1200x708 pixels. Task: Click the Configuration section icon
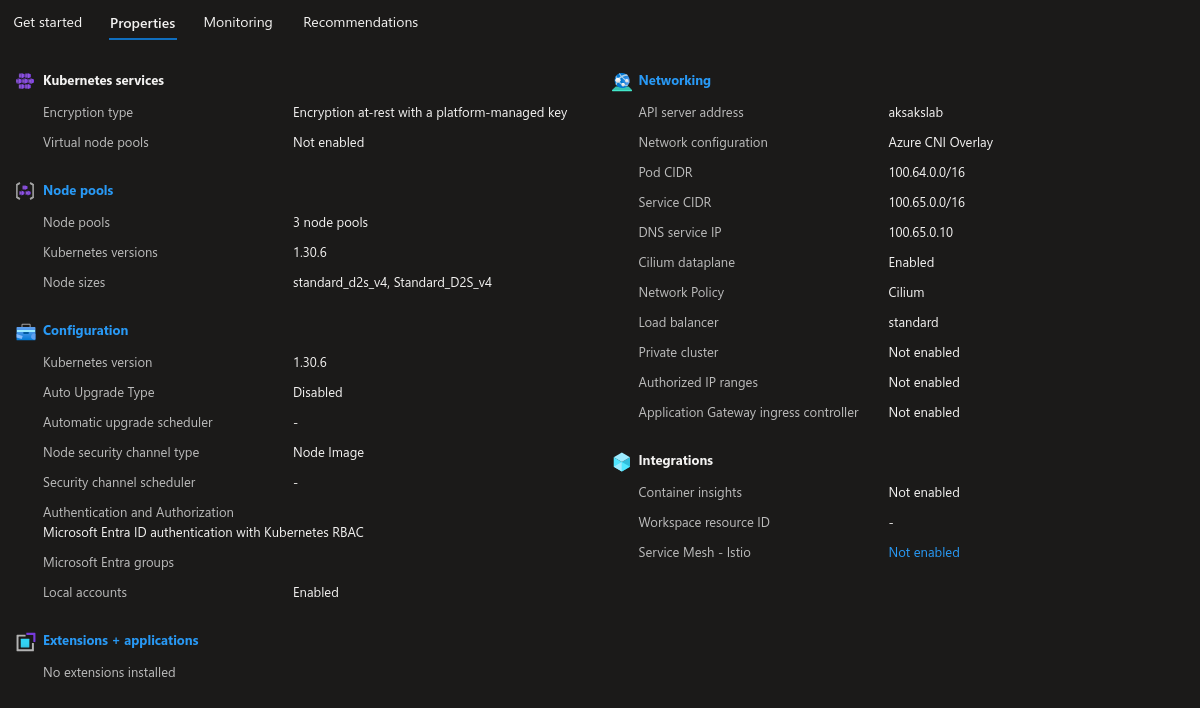[25, 331]
